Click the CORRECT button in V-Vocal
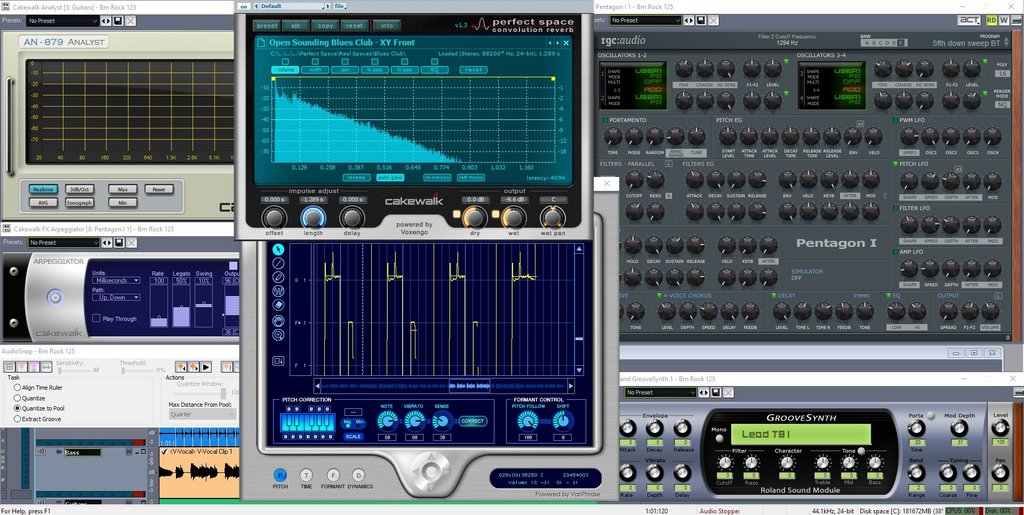 pos(473,421)
